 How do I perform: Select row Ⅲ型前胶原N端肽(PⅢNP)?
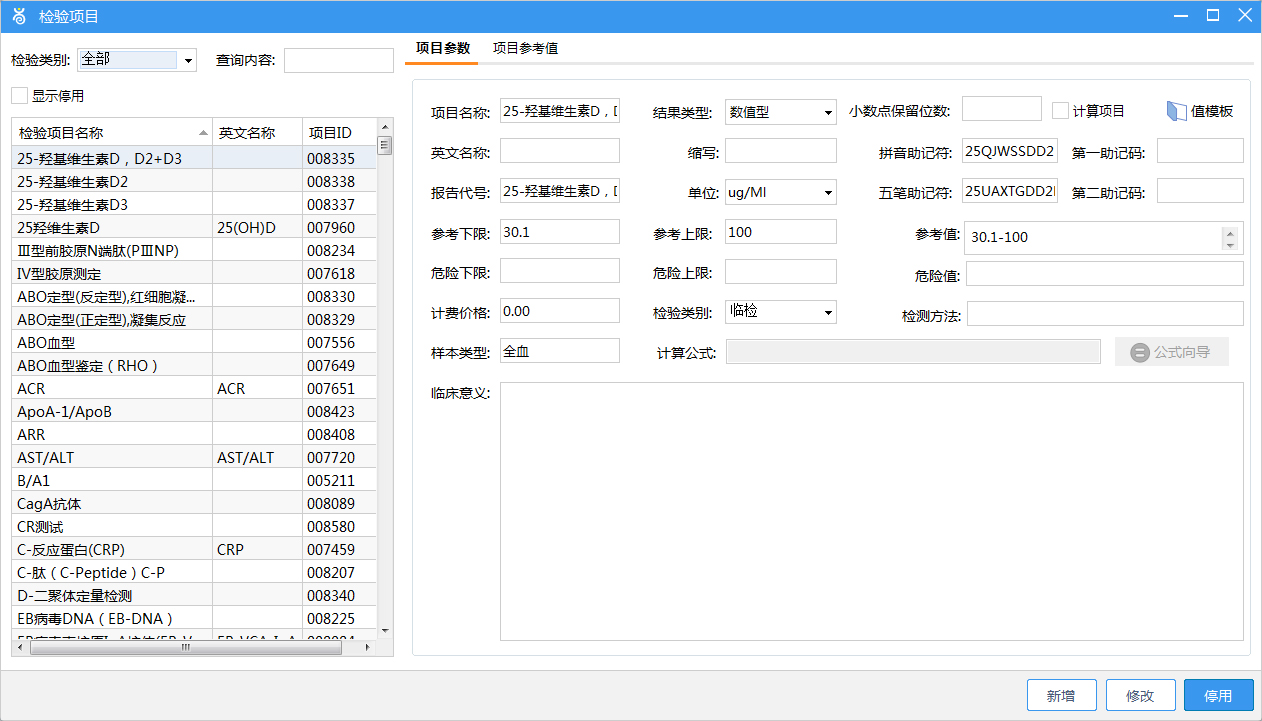[x=194, y=251]
